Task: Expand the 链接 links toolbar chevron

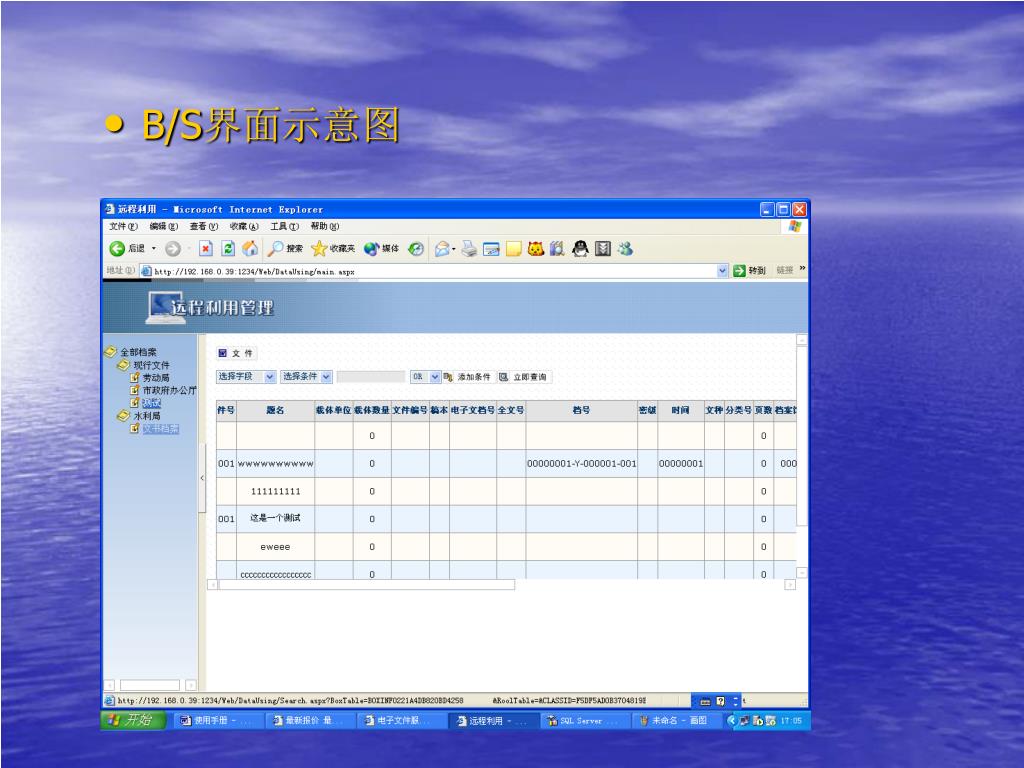Action: tap(803, 268)
